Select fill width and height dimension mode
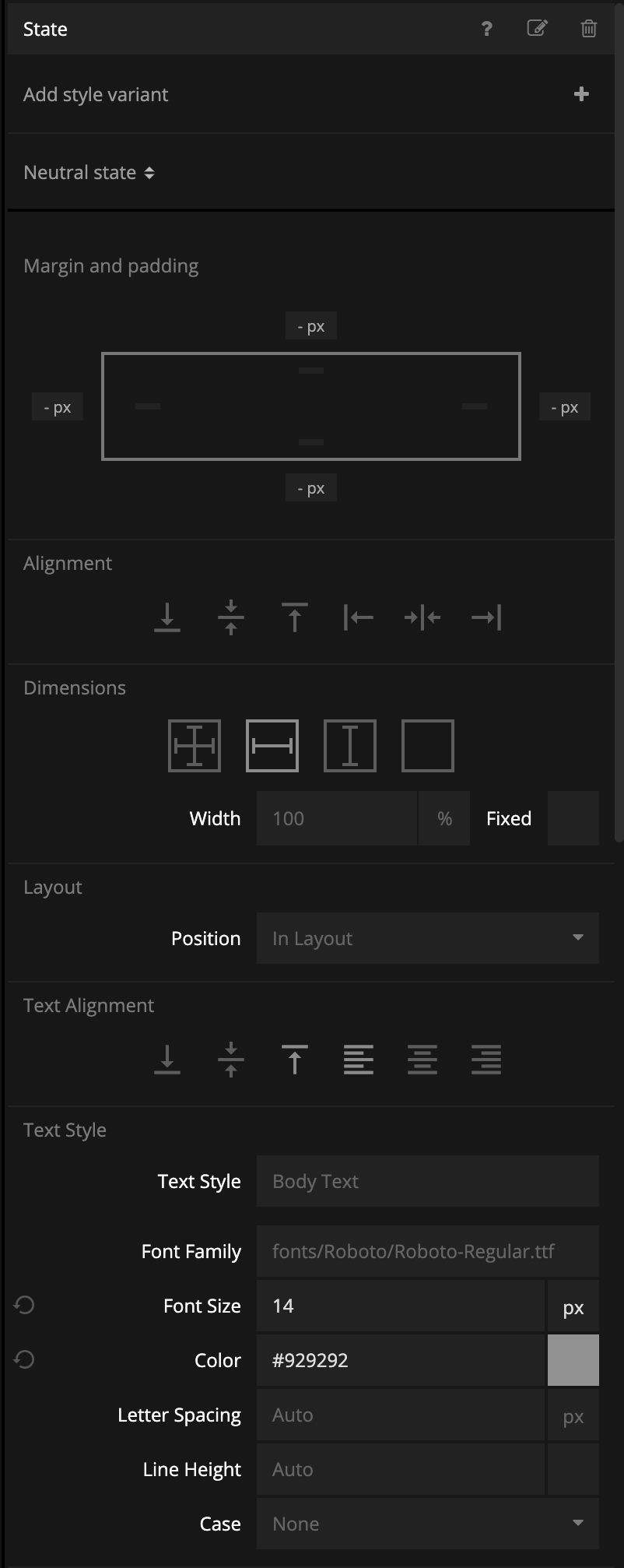 tap(195, 746)
